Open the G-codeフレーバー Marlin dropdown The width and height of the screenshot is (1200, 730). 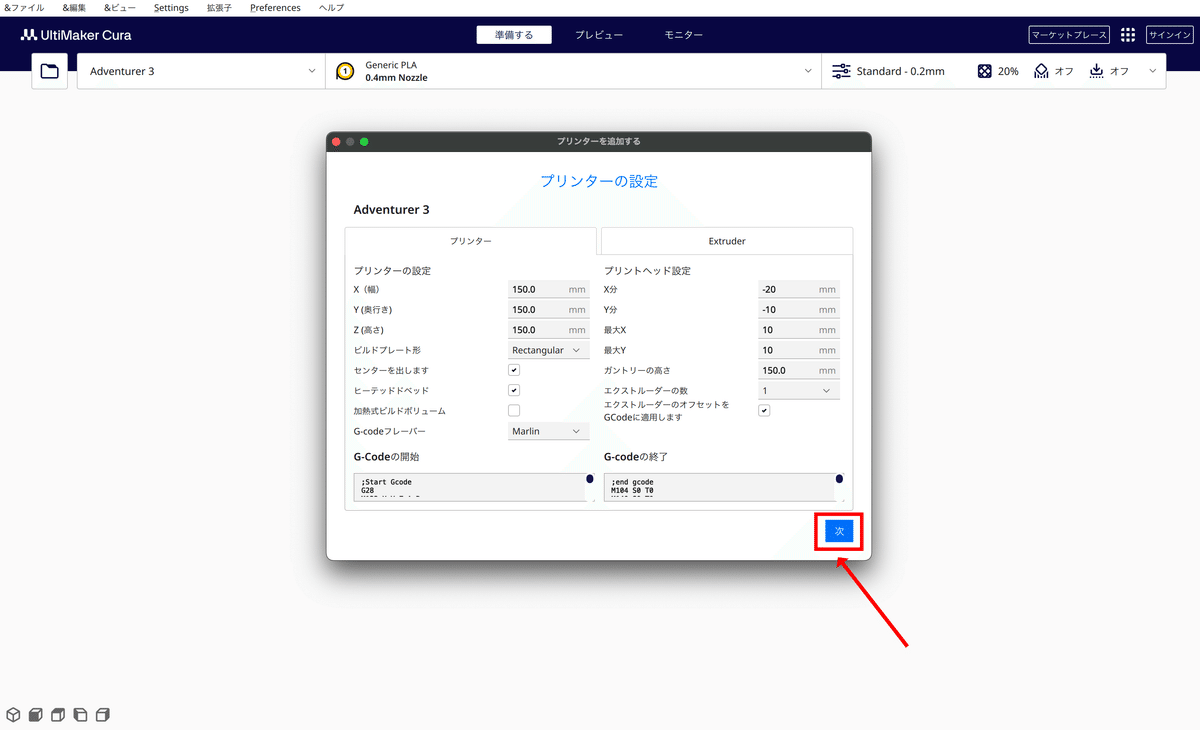pos(549,431)
